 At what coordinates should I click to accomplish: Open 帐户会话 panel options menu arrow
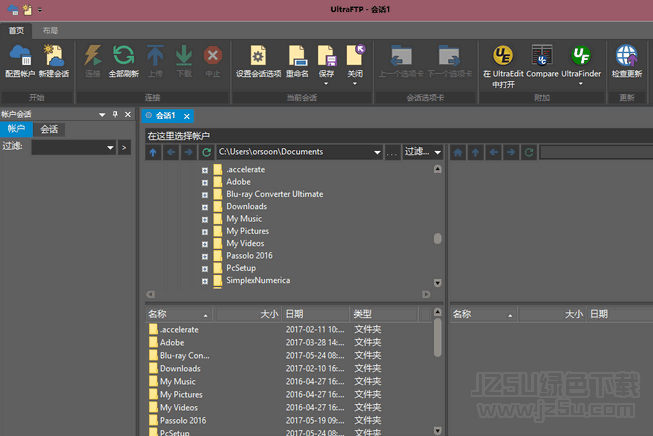coord(102,114)
